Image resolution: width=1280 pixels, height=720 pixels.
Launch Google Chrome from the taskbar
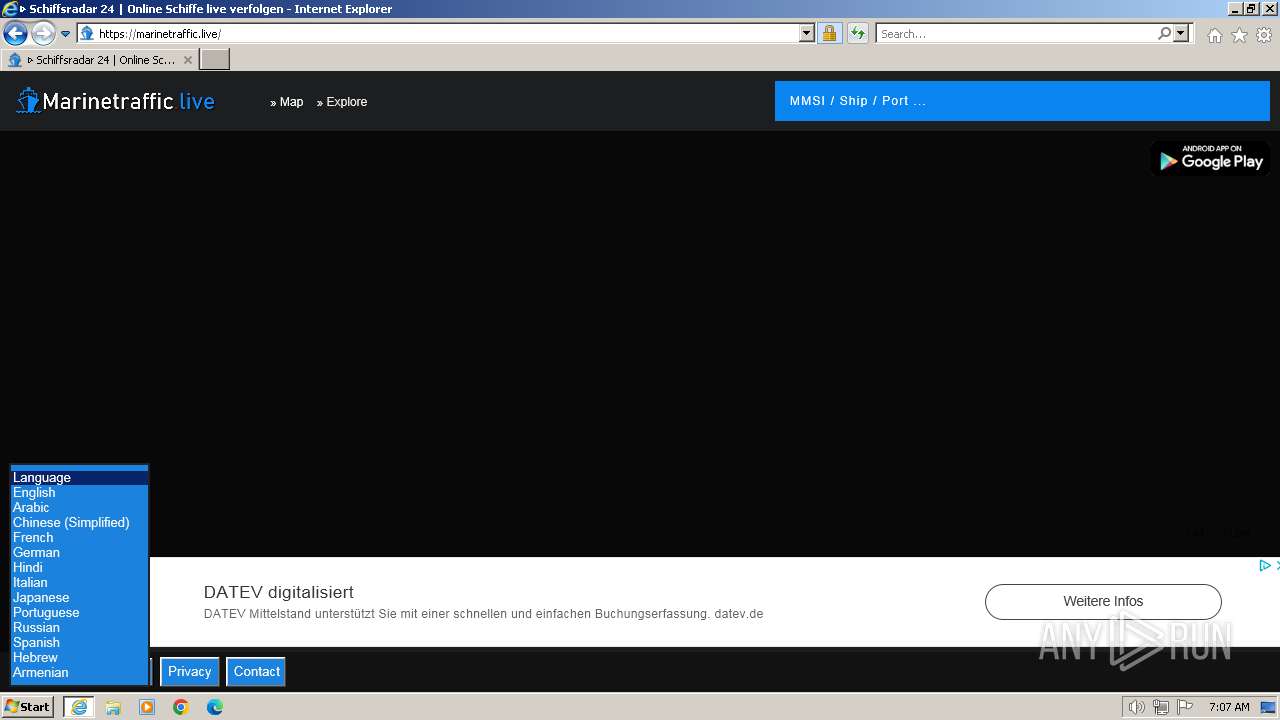(x=181, y=707)
